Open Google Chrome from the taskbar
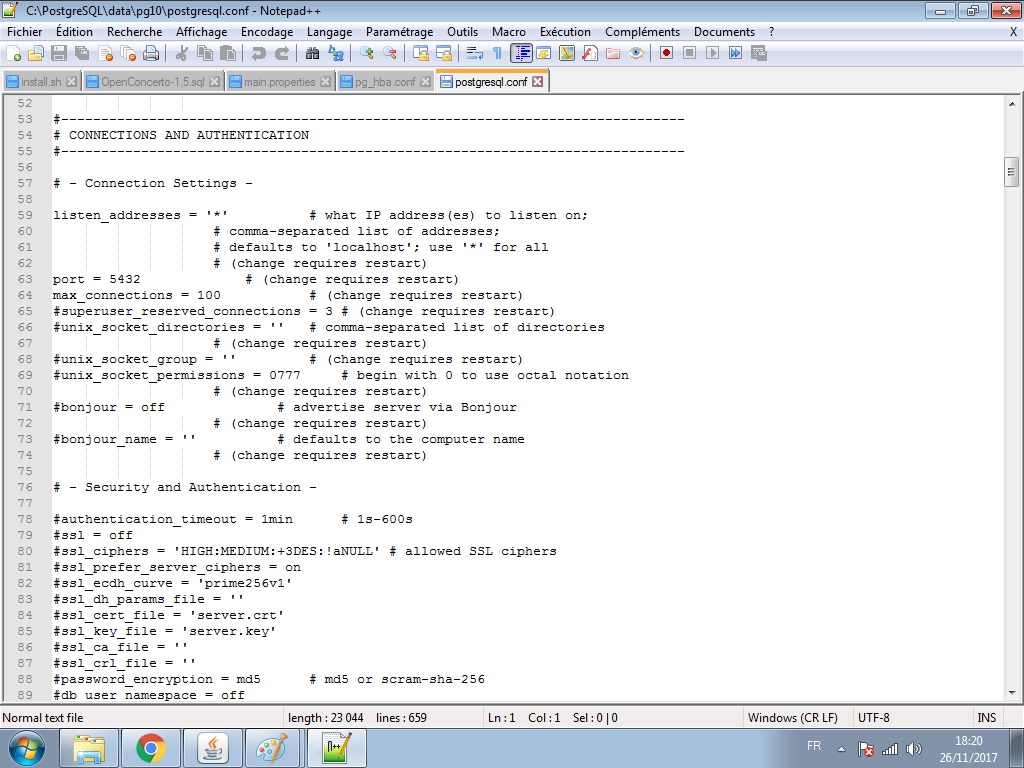 tap(150, 748)
